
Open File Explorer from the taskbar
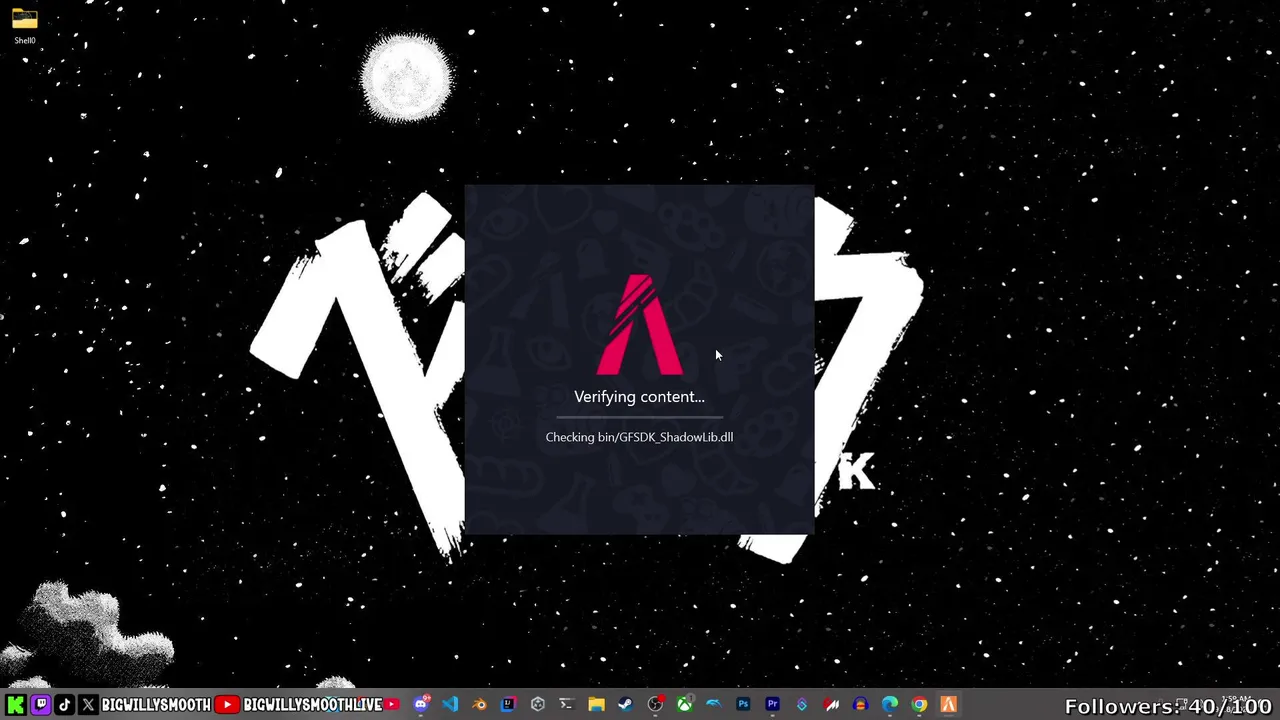tap(596, 704)
